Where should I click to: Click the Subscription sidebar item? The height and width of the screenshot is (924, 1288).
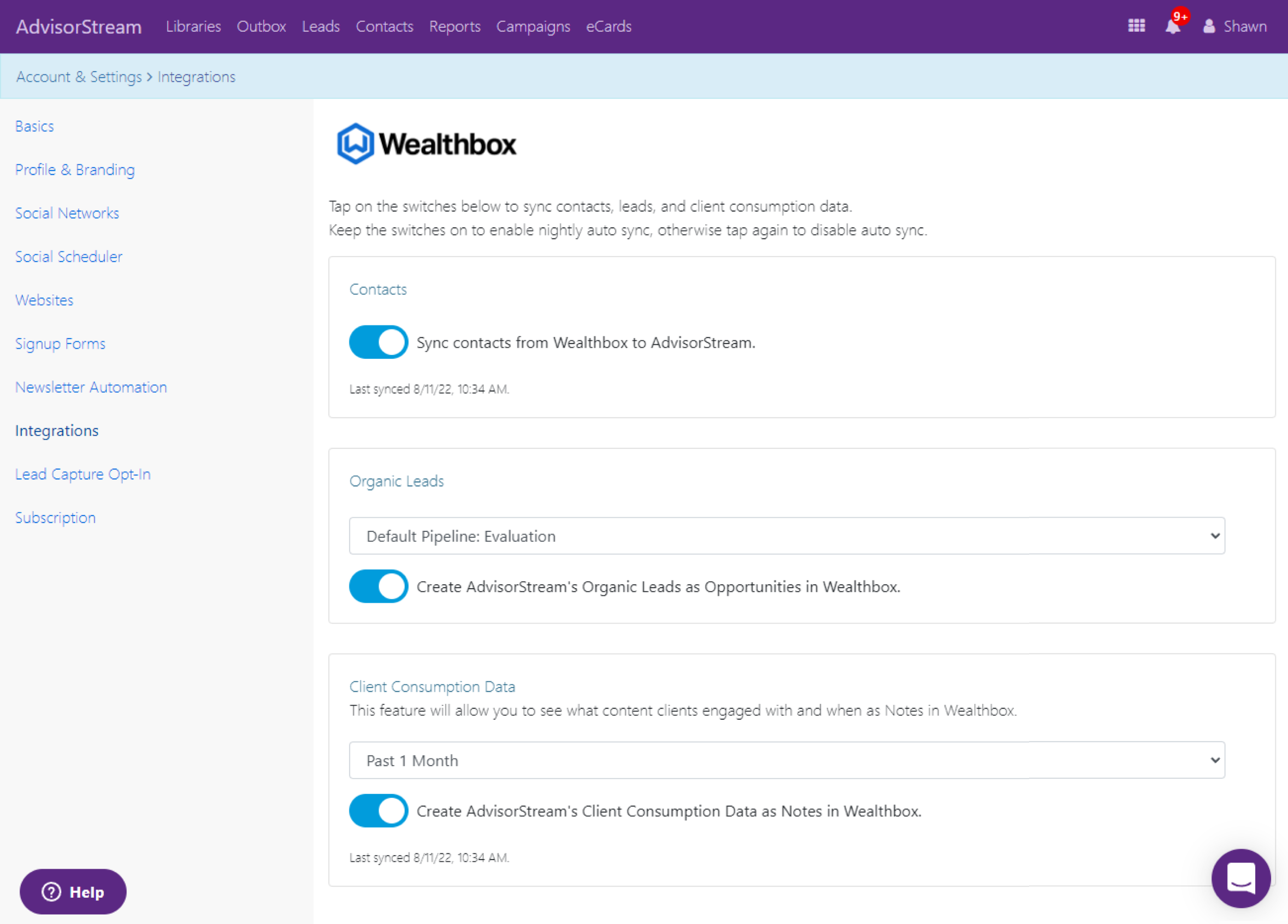pos(56,517)
